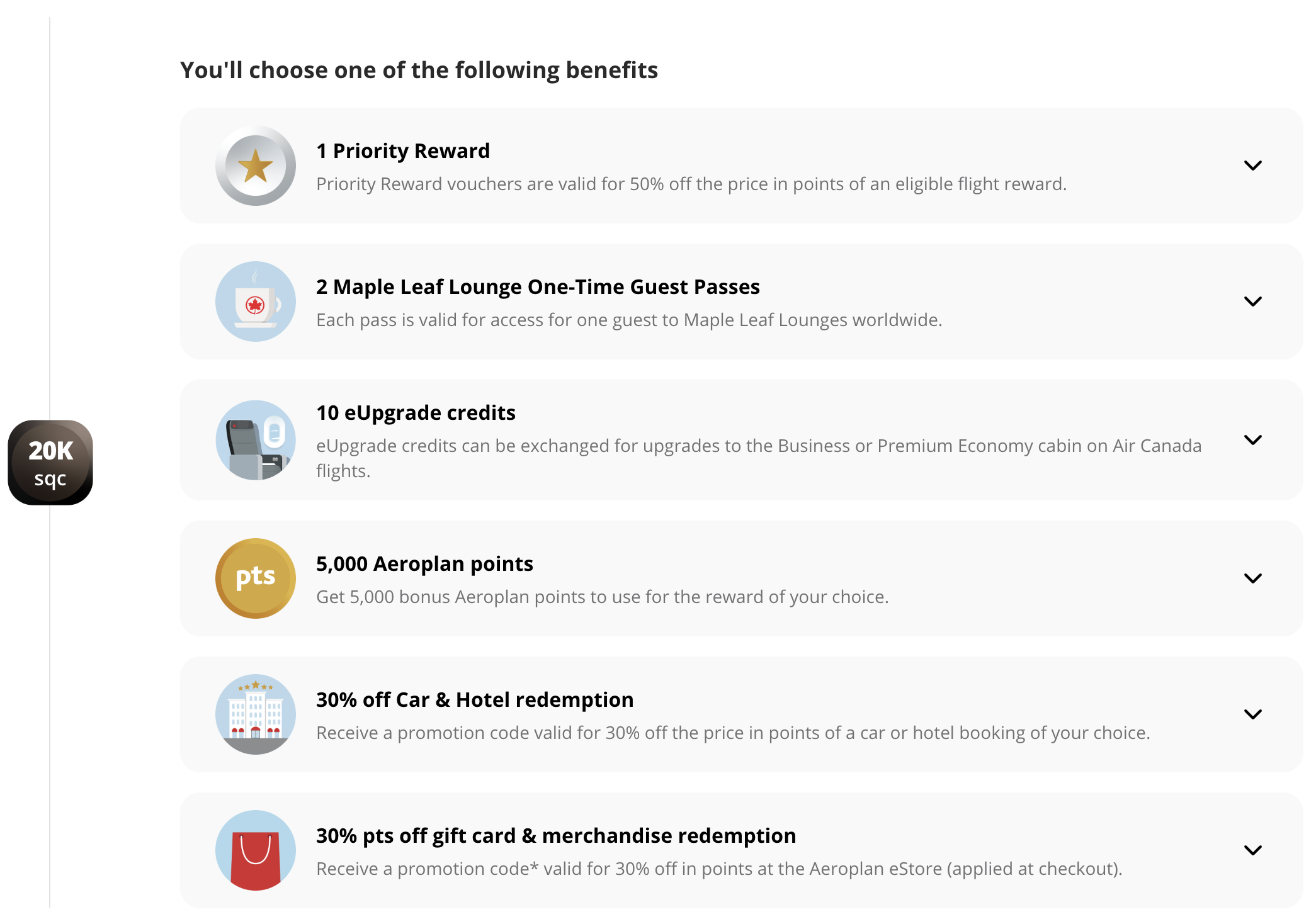1316x924 pixels.
Task: Expand the 1 Priority Reward chevron
Action: pos(1252,166)
